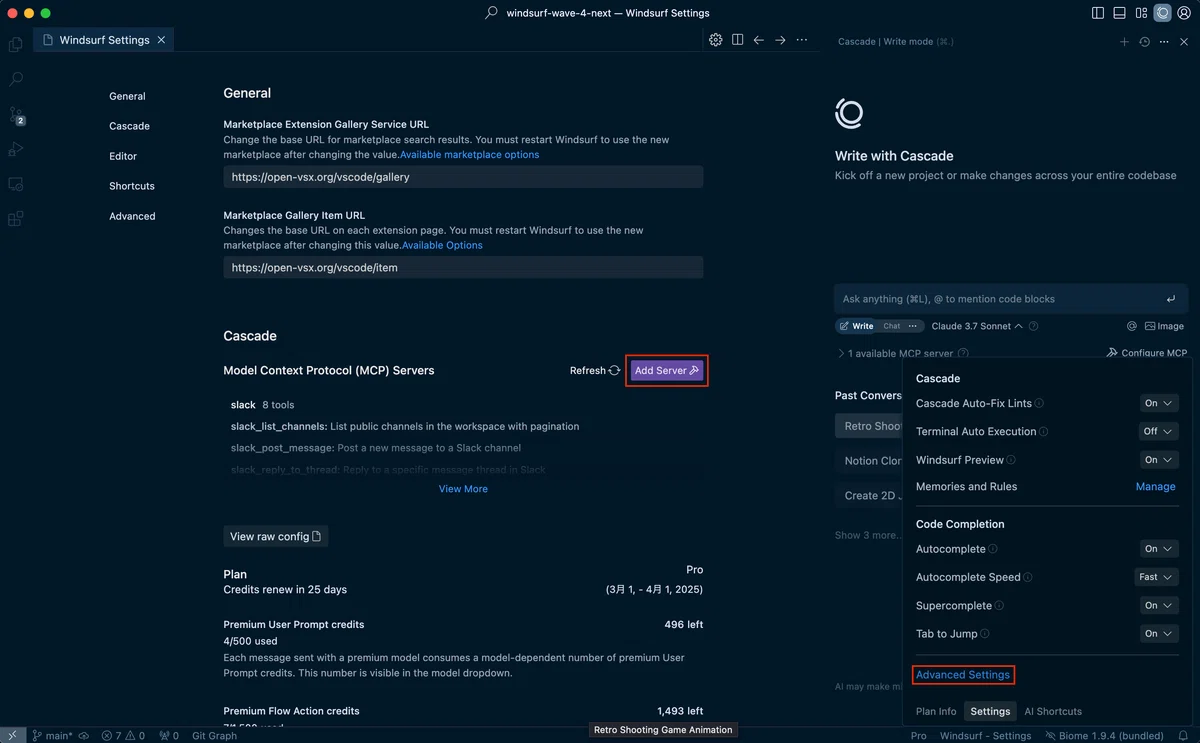The image size is (1200, 743).
Task: Open the Remote Explorer icon
Action: click(15, 184)
